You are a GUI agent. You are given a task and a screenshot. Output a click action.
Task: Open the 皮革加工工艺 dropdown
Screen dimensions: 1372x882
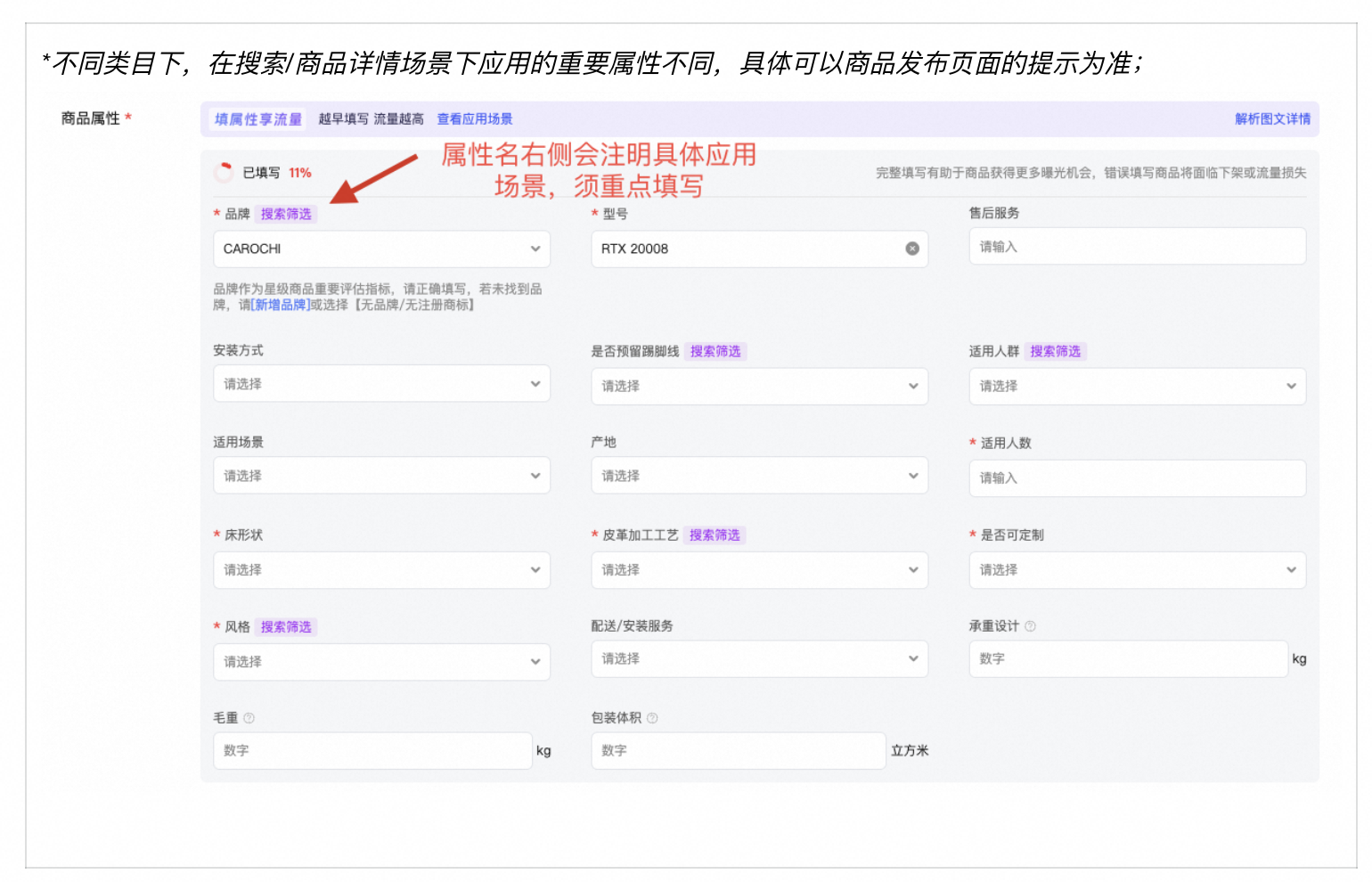point(759,569)
